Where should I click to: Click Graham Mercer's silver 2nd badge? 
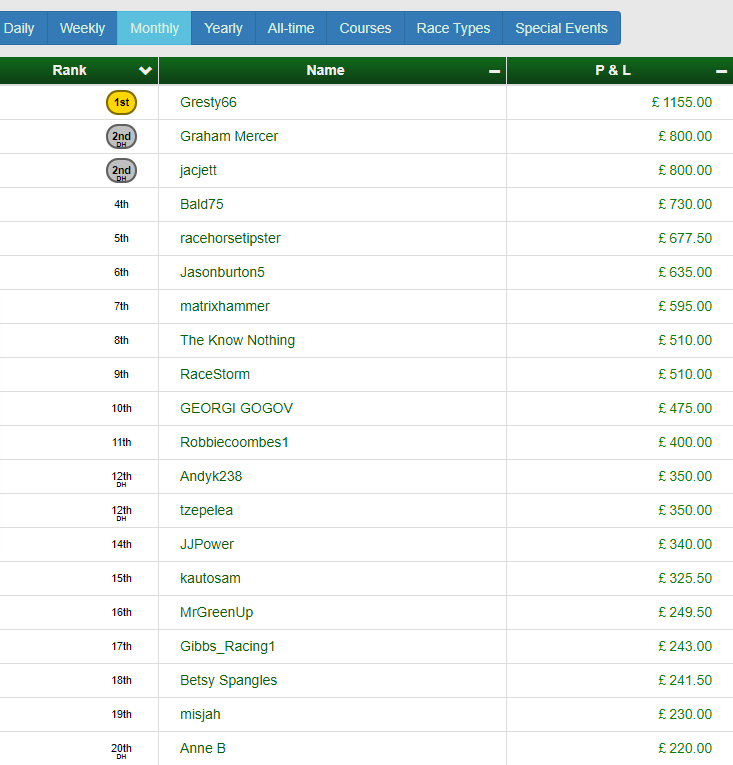(x=122, y=137)
